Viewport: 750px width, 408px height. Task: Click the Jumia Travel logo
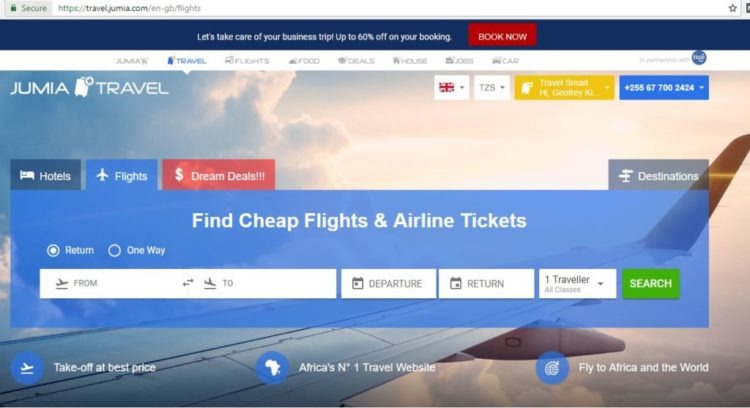pos(89,87)
